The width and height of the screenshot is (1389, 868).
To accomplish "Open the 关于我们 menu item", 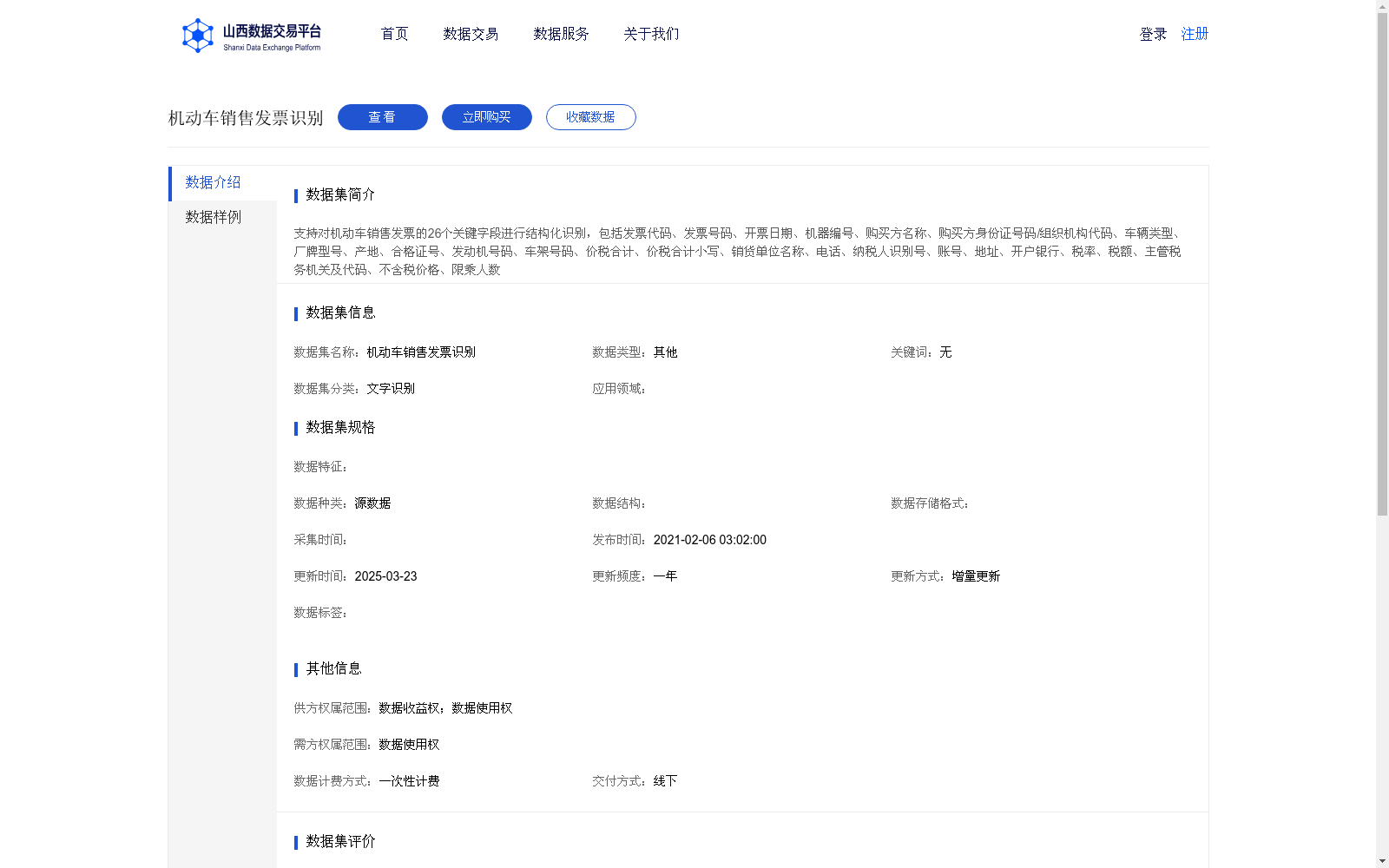I will [651, 34].
